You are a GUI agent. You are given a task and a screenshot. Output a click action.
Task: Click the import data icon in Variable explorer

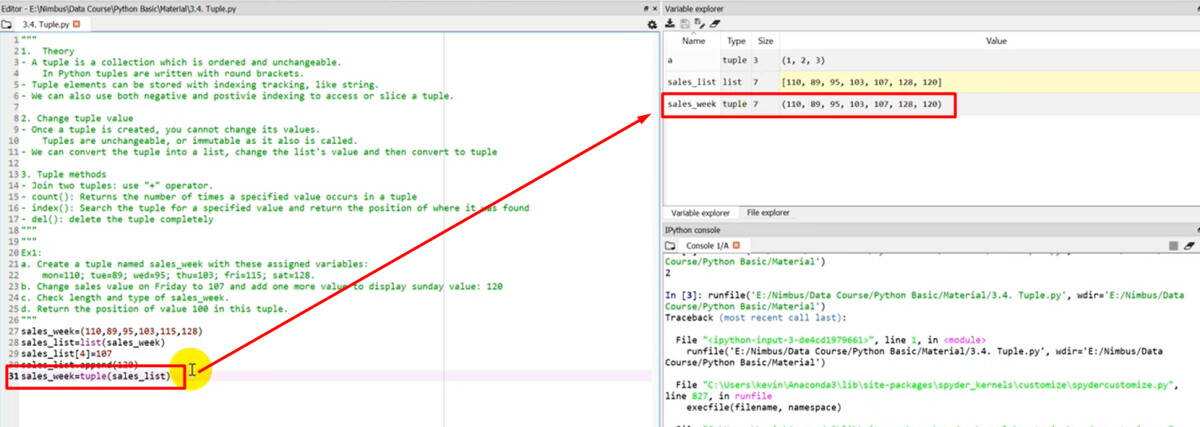click(671, 23)
